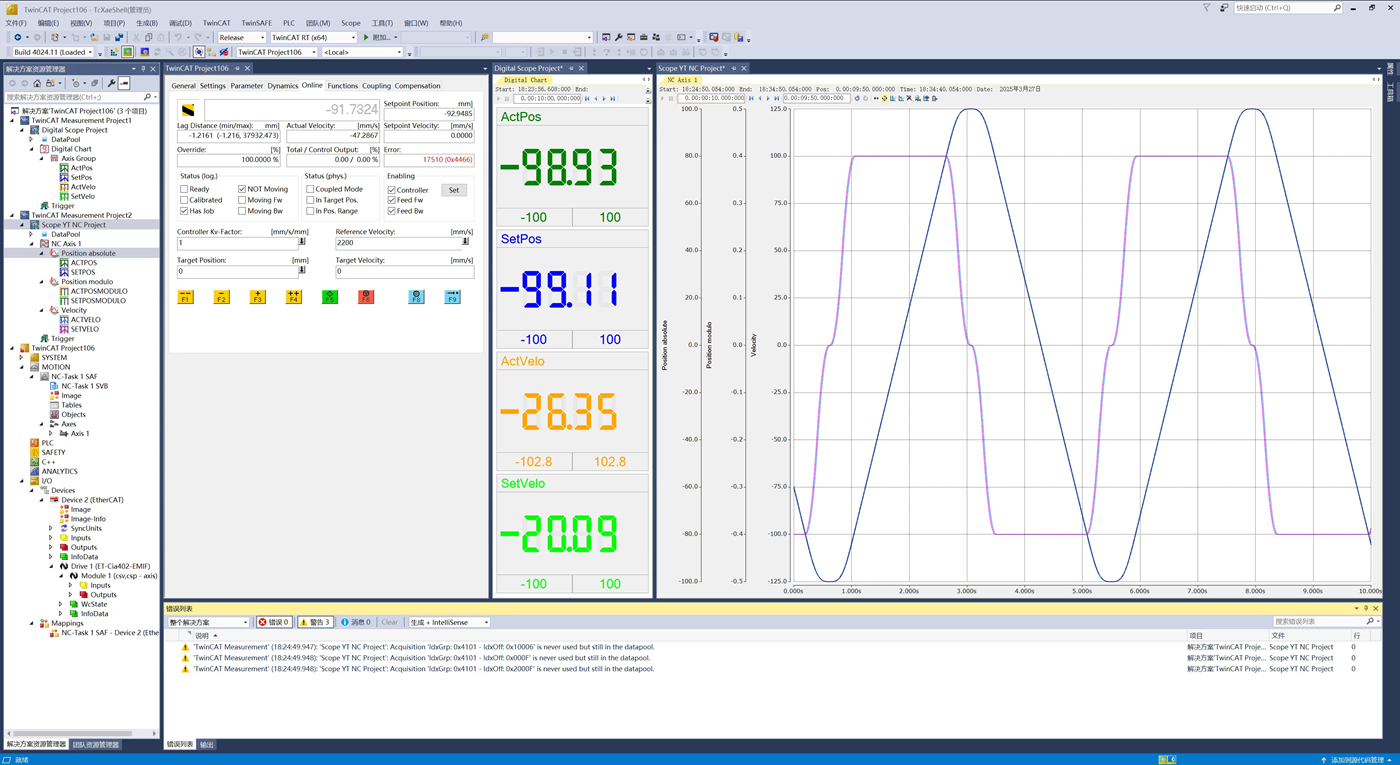Open the error list solution scope dropdown
Viewport: 1400px width, 765px height.
[x=208, y=622]
